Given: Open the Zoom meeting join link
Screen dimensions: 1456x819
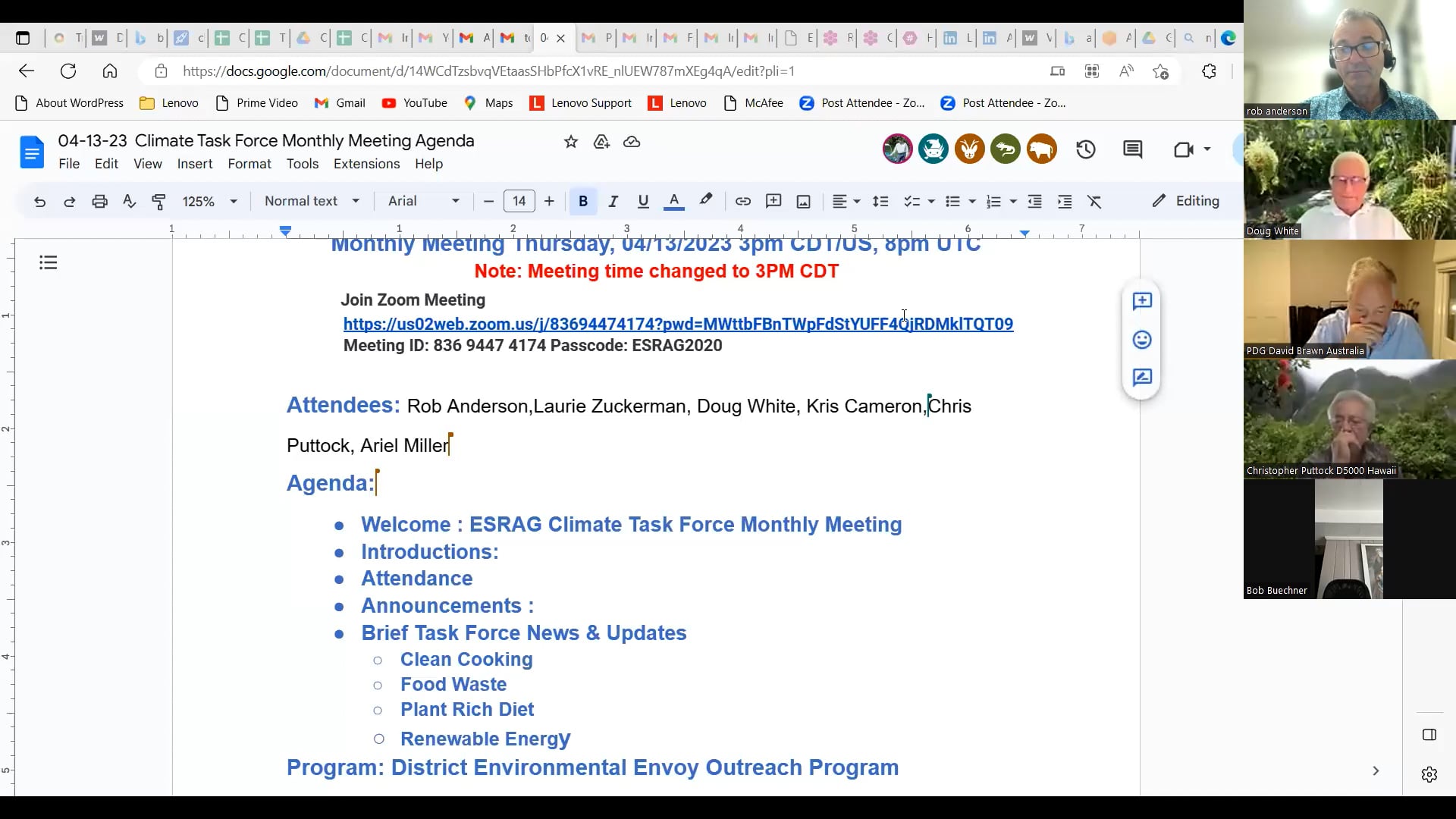Looking at the screenshot, I should click(679, 324).
